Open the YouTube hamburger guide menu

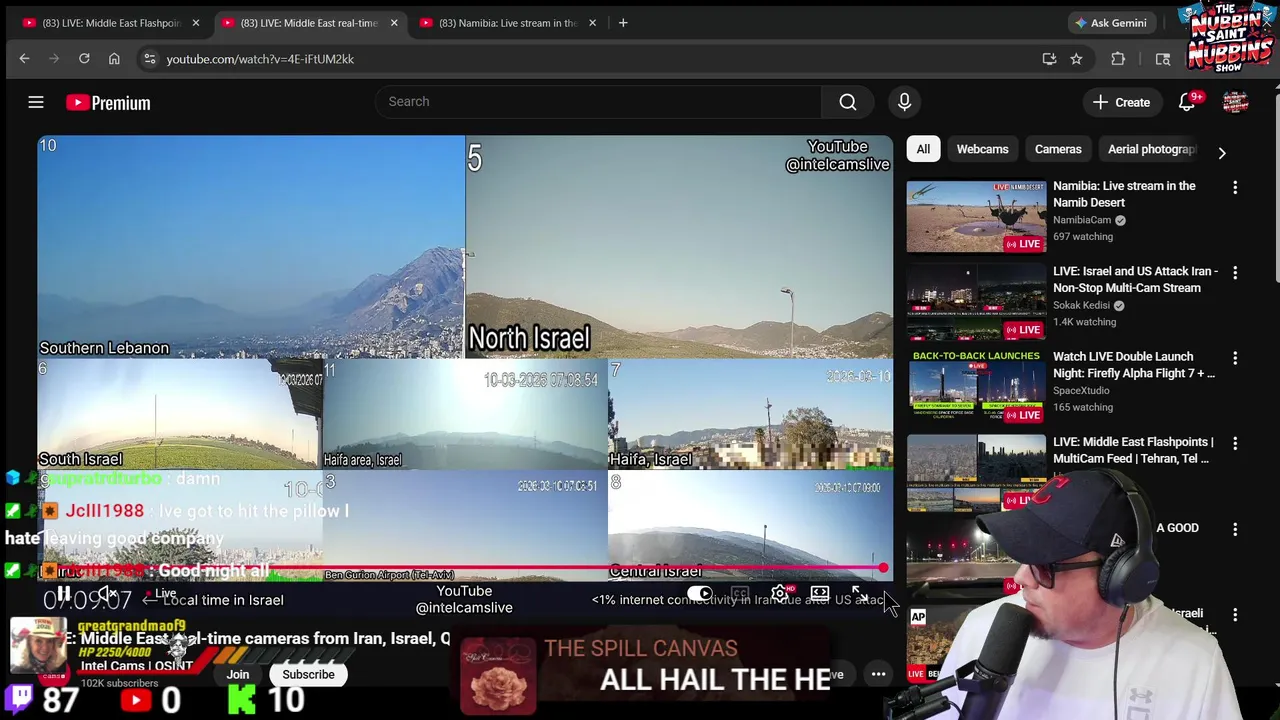pos(36,102)
